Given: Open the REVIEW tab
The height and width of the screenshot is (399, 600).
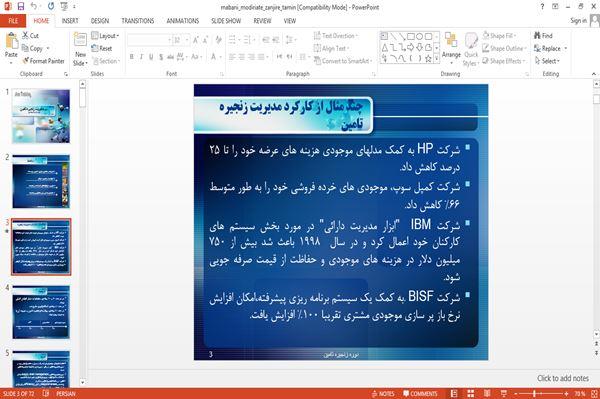Looking at the screenshot, I should (262, 21).
